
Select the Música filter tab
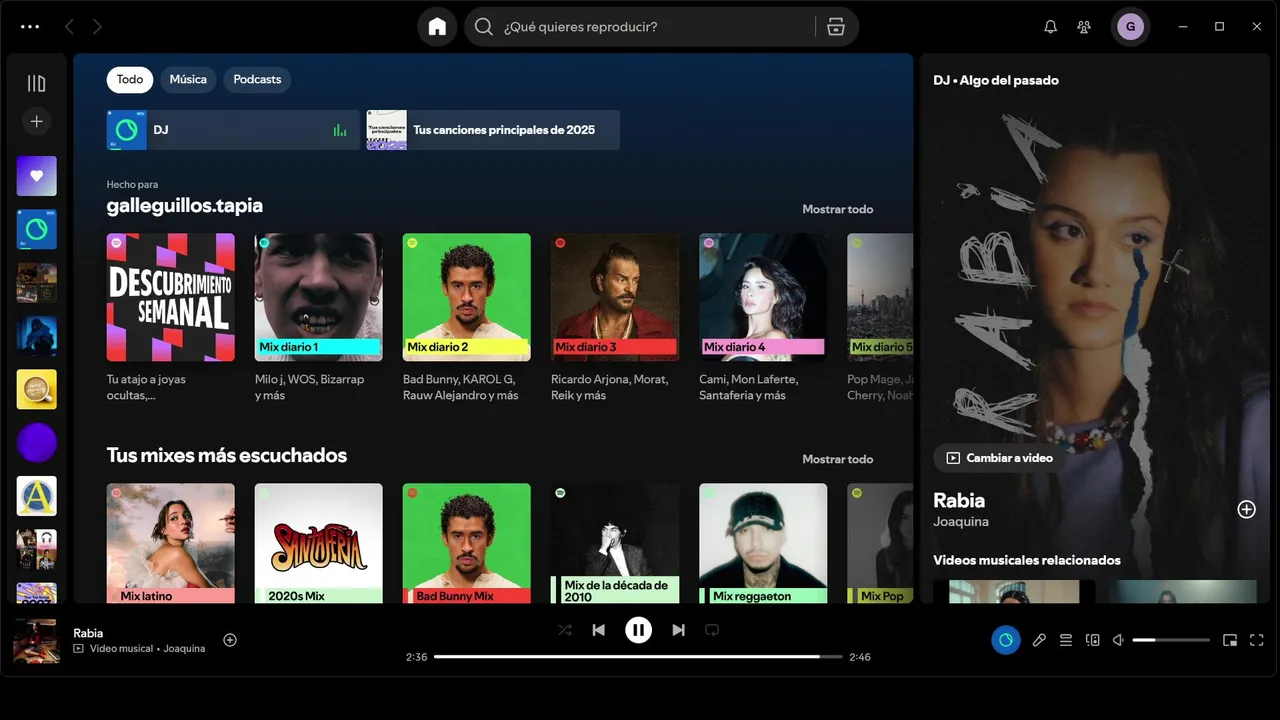pyautogui.click(x=188, y=79)
